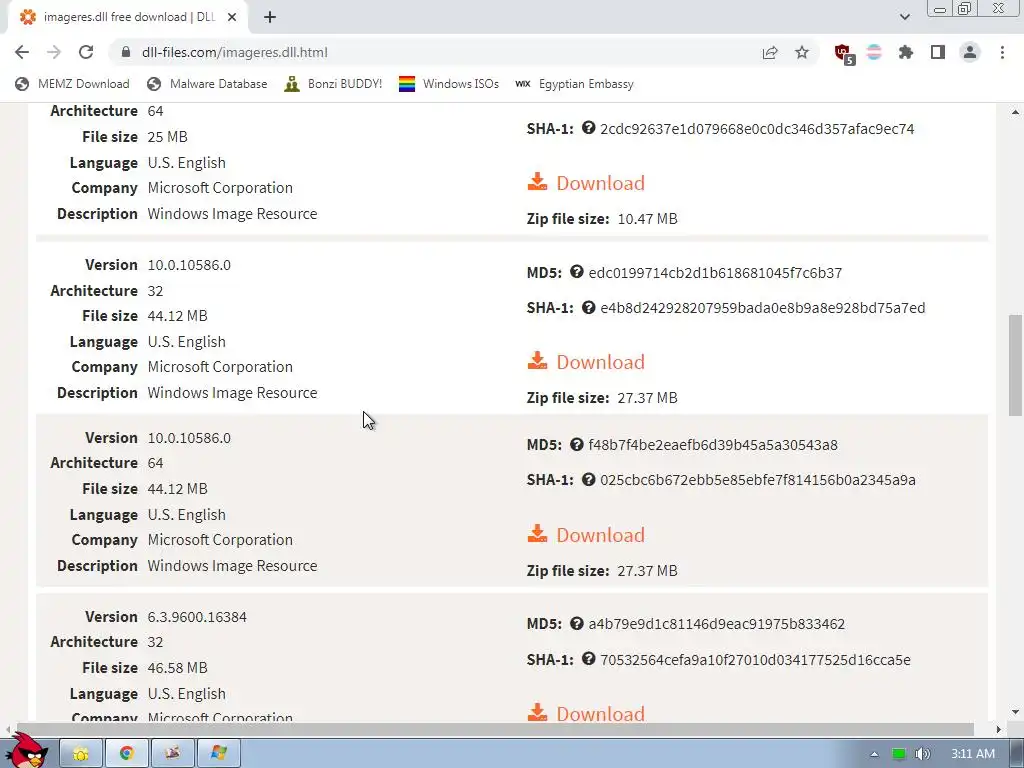The width and height of the screenshot is (1024, 768).
Task: Click the 46.58 MB file size value
Action: point(178,668)
